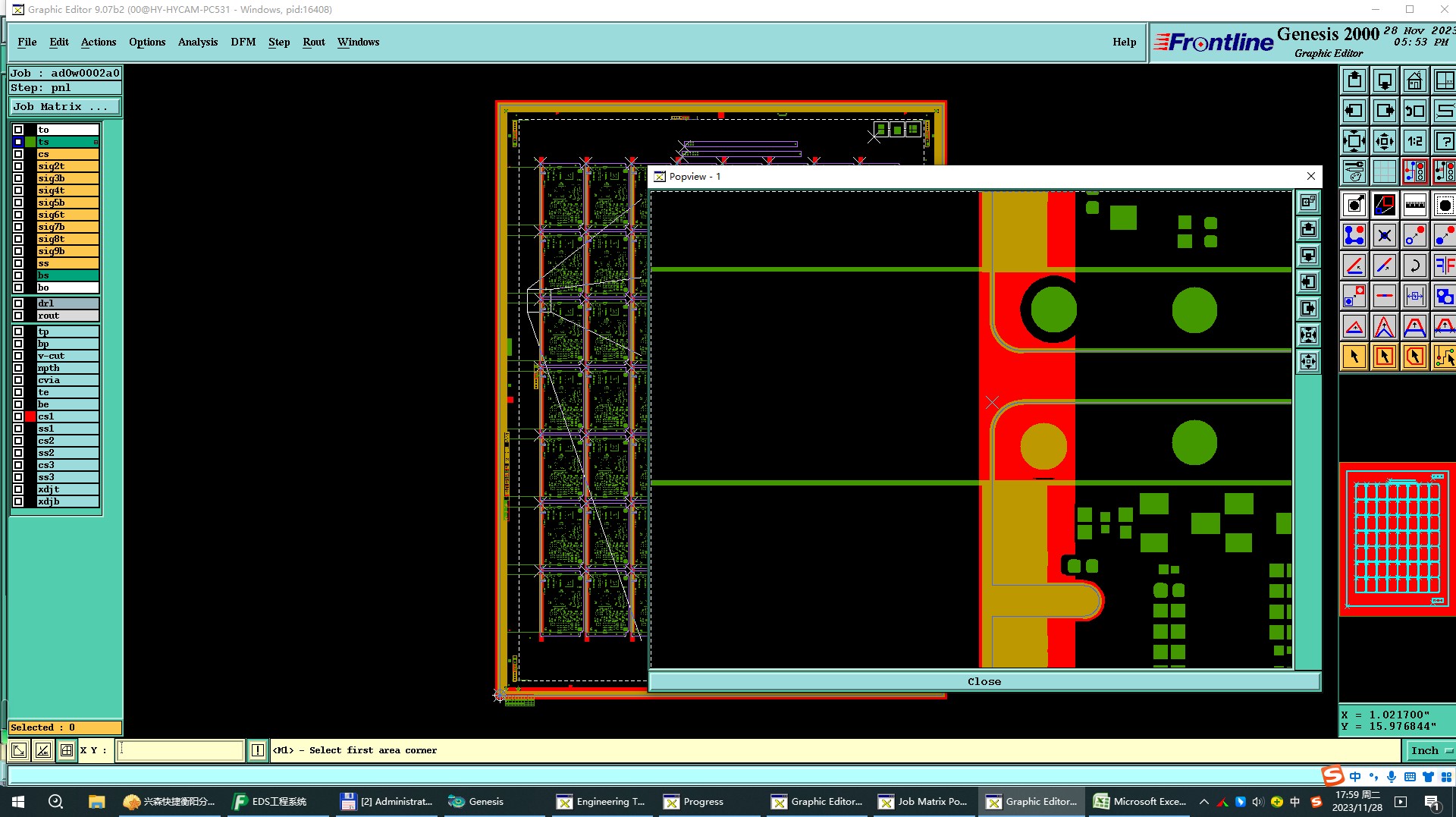The height and width of the screenshot is (817, 1456).
Task: Open the Actions menu
Action: (99, 42)
